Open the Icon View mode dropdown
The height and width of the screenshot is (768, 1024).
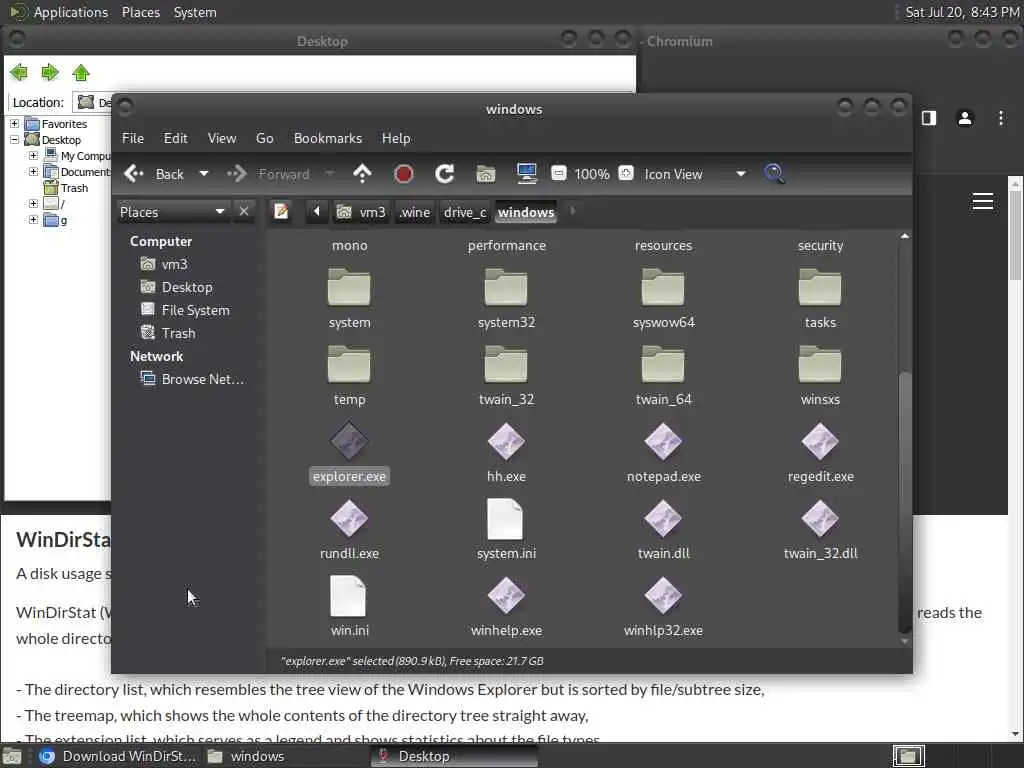[x=695, y=174]
